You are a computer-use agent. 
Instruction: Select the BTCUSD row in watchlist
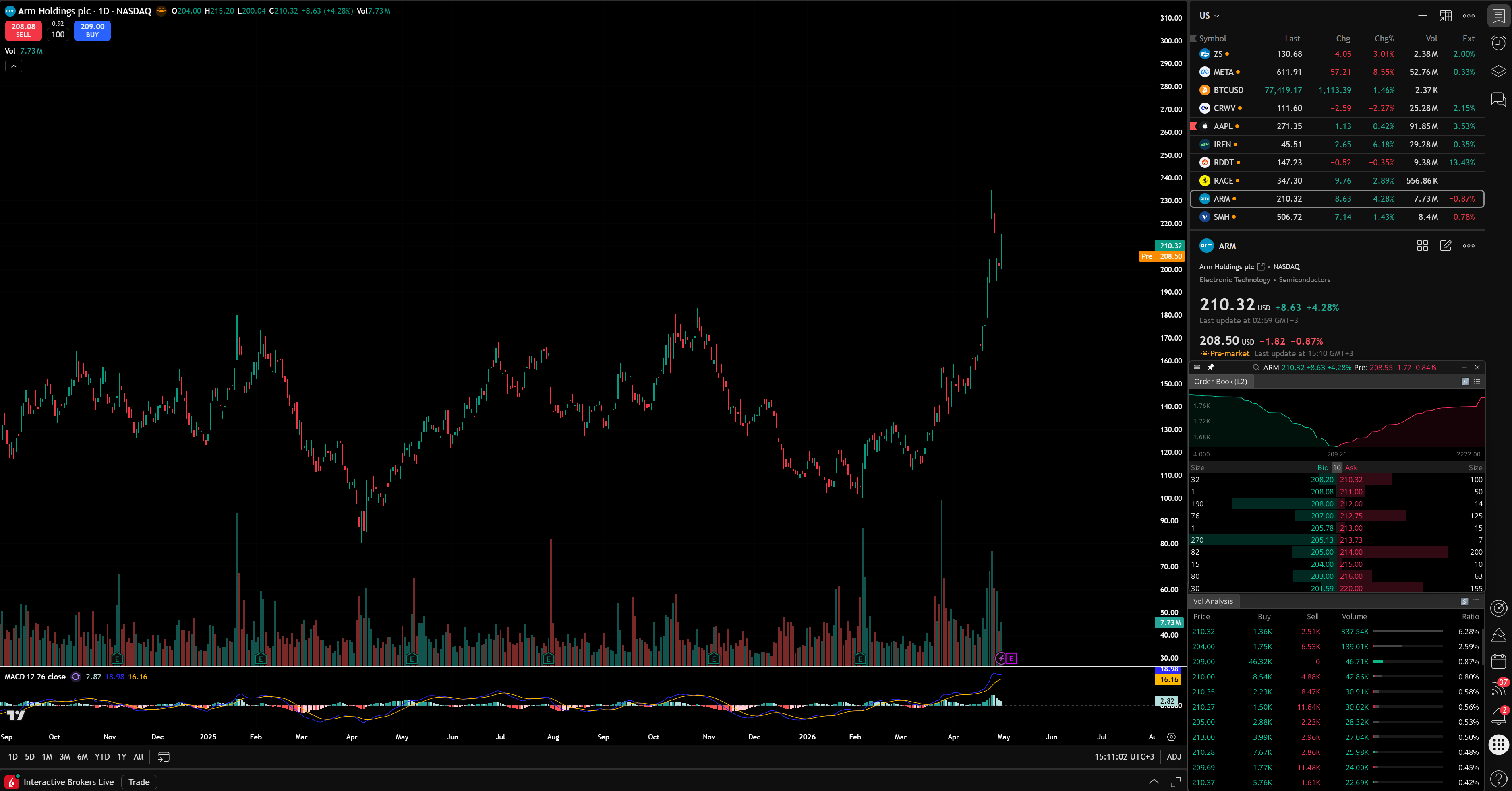click(x=1336, y=90)
